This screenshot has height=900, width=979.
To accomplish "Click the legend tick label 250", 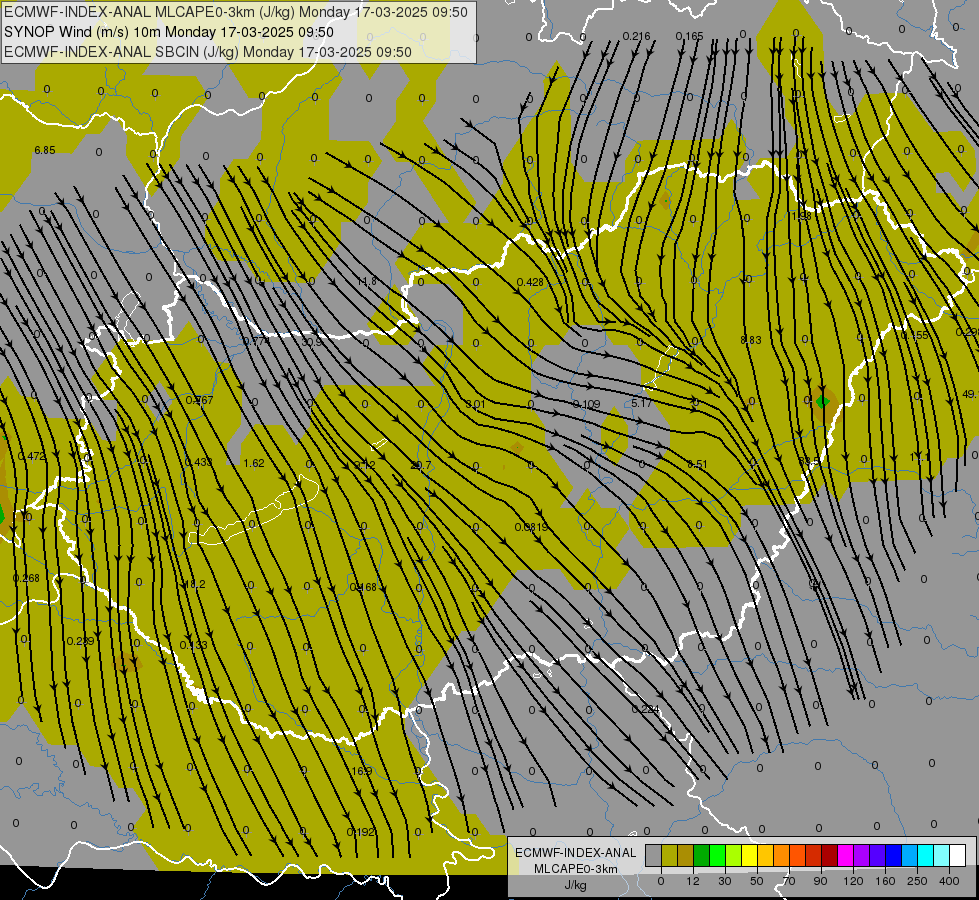I will pos(917,881).
